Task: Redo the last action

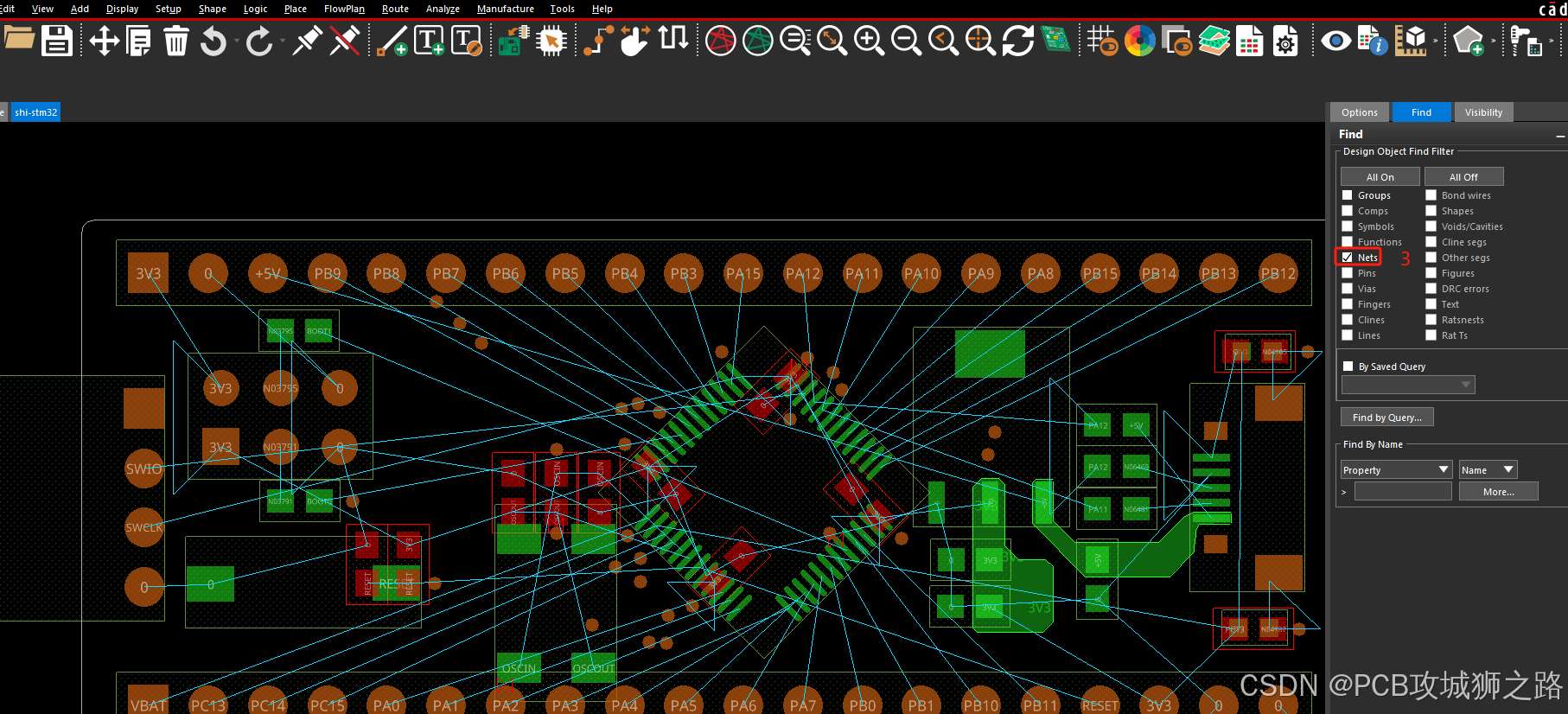Action: (x=258, y=41)
